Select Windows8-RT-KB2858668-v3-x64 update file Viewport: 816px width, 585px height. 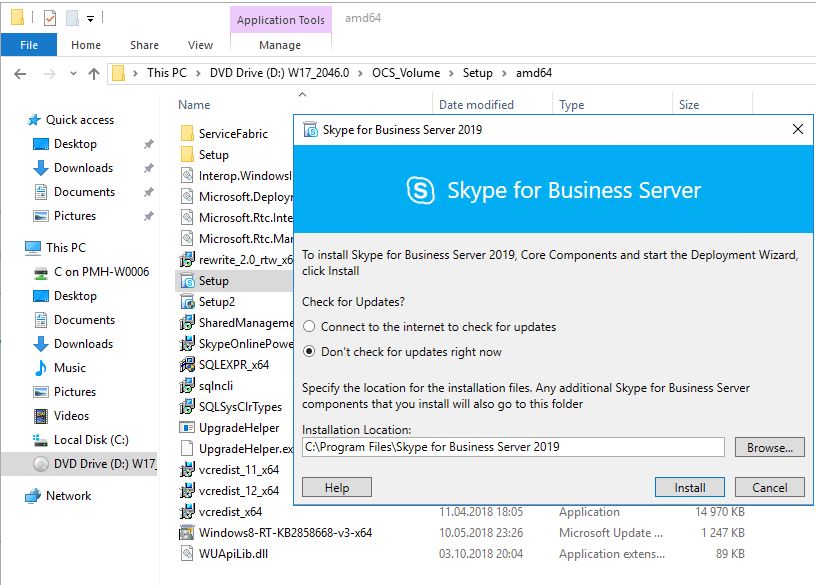pos(285,532)
